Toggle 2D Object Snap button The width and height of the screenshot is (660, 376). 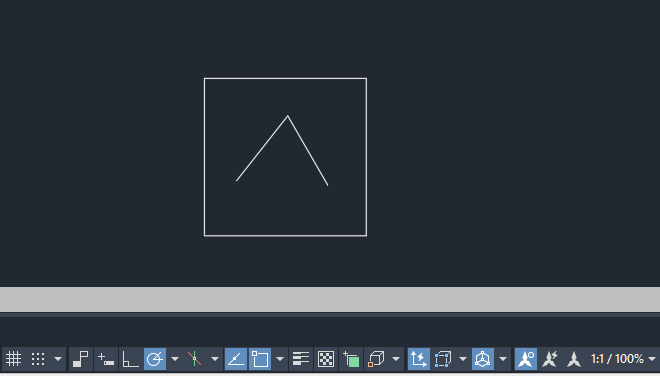260,359
